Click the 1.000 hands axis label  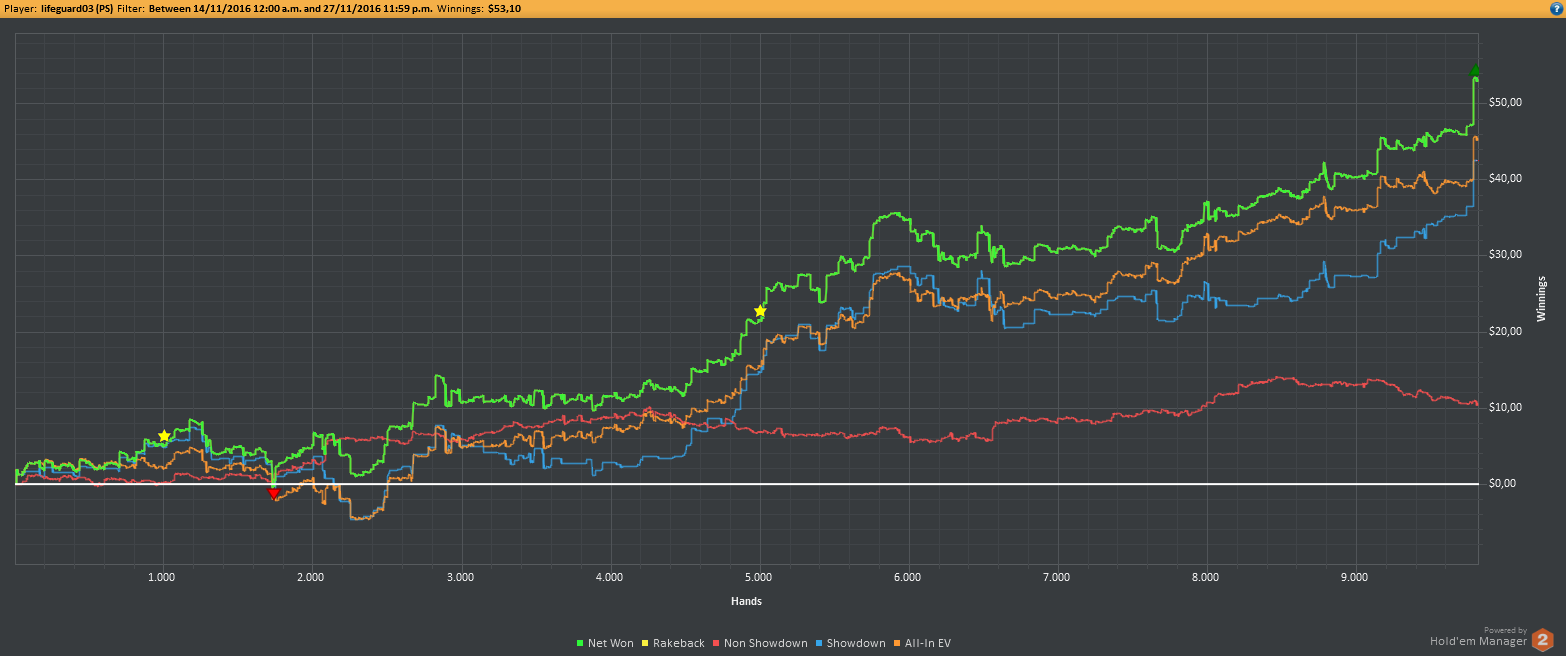point(161,577)
